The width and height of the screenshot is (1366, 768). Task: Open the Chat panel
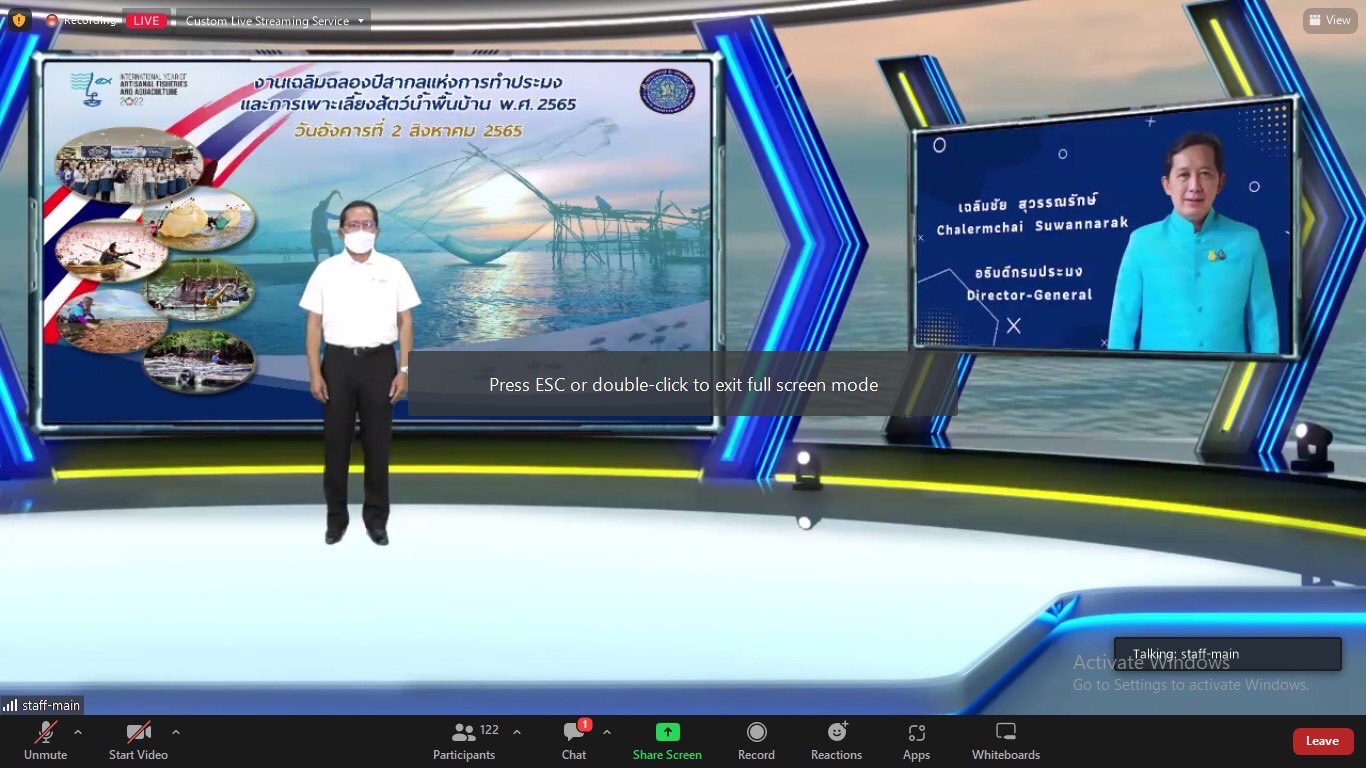pyautogui.click(x=574, y=741)
